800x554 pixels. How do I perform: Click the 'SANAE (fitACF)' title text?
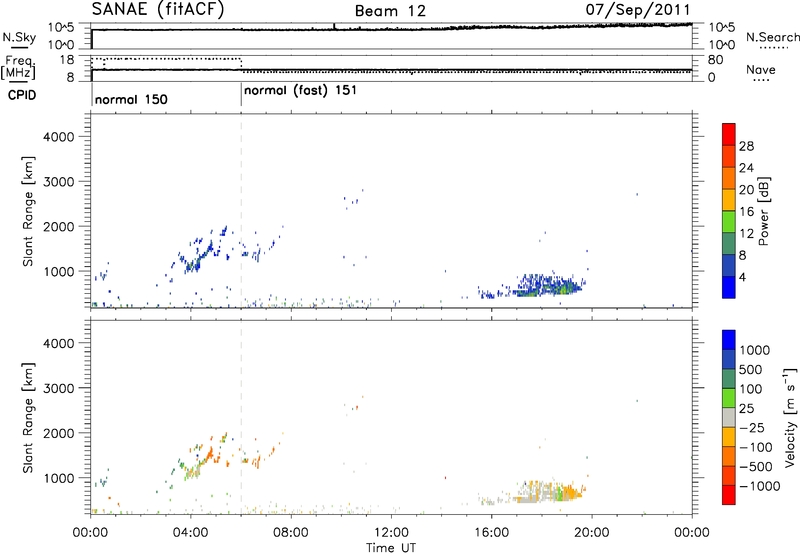[158, 10]
